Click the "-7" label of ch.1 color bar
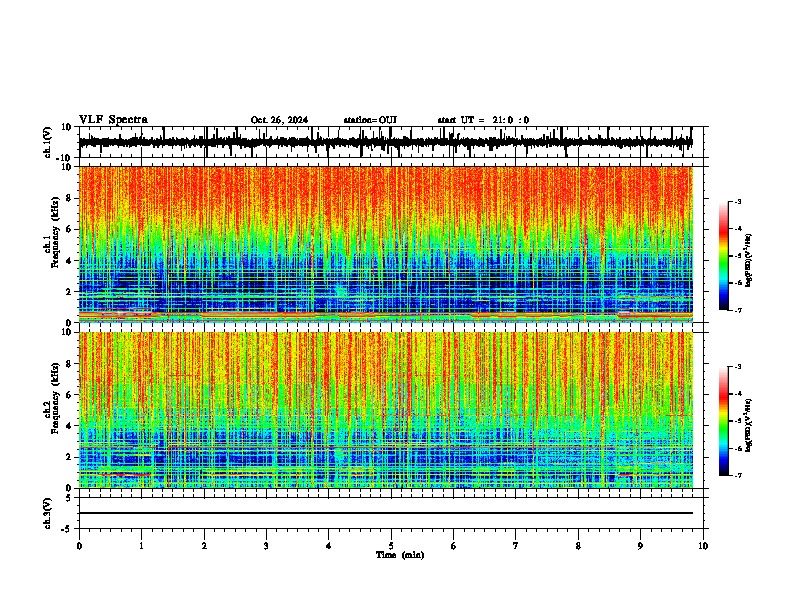The height and width of the screenshot is (612, 792). tap(738, 310)
